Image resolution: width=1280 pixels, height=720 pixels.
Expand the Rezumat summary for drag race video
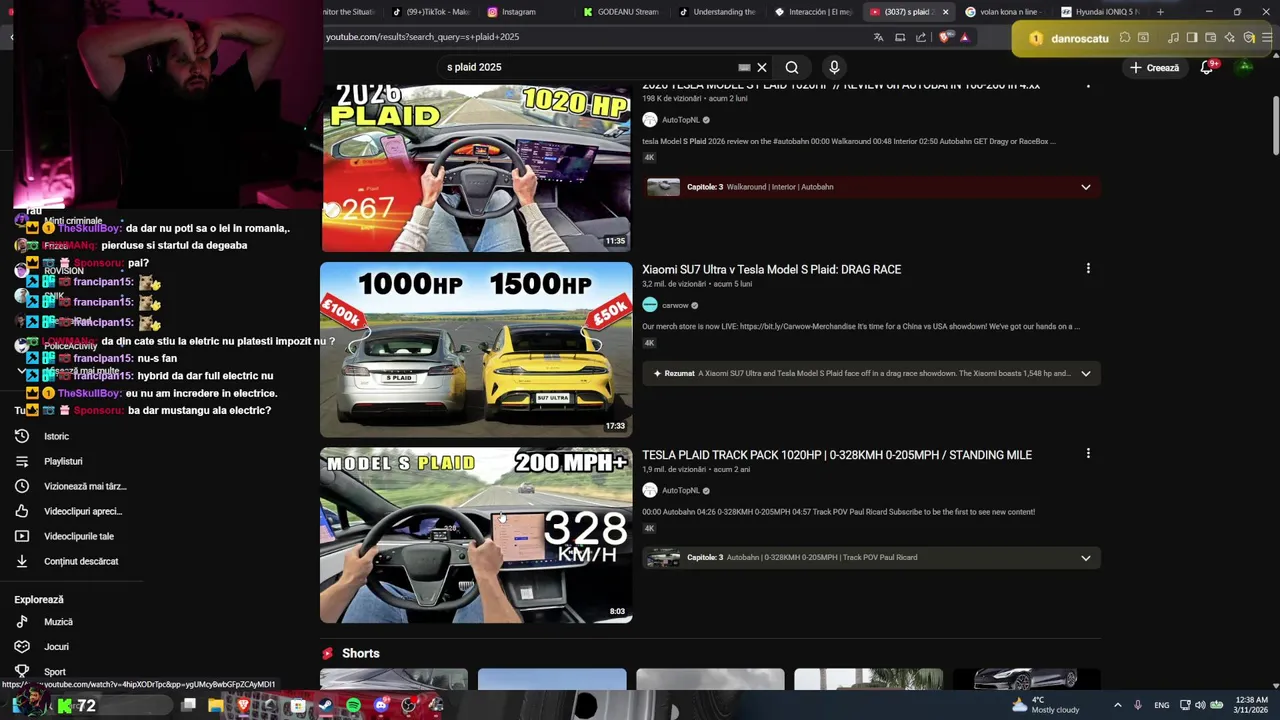[1085, 373]
